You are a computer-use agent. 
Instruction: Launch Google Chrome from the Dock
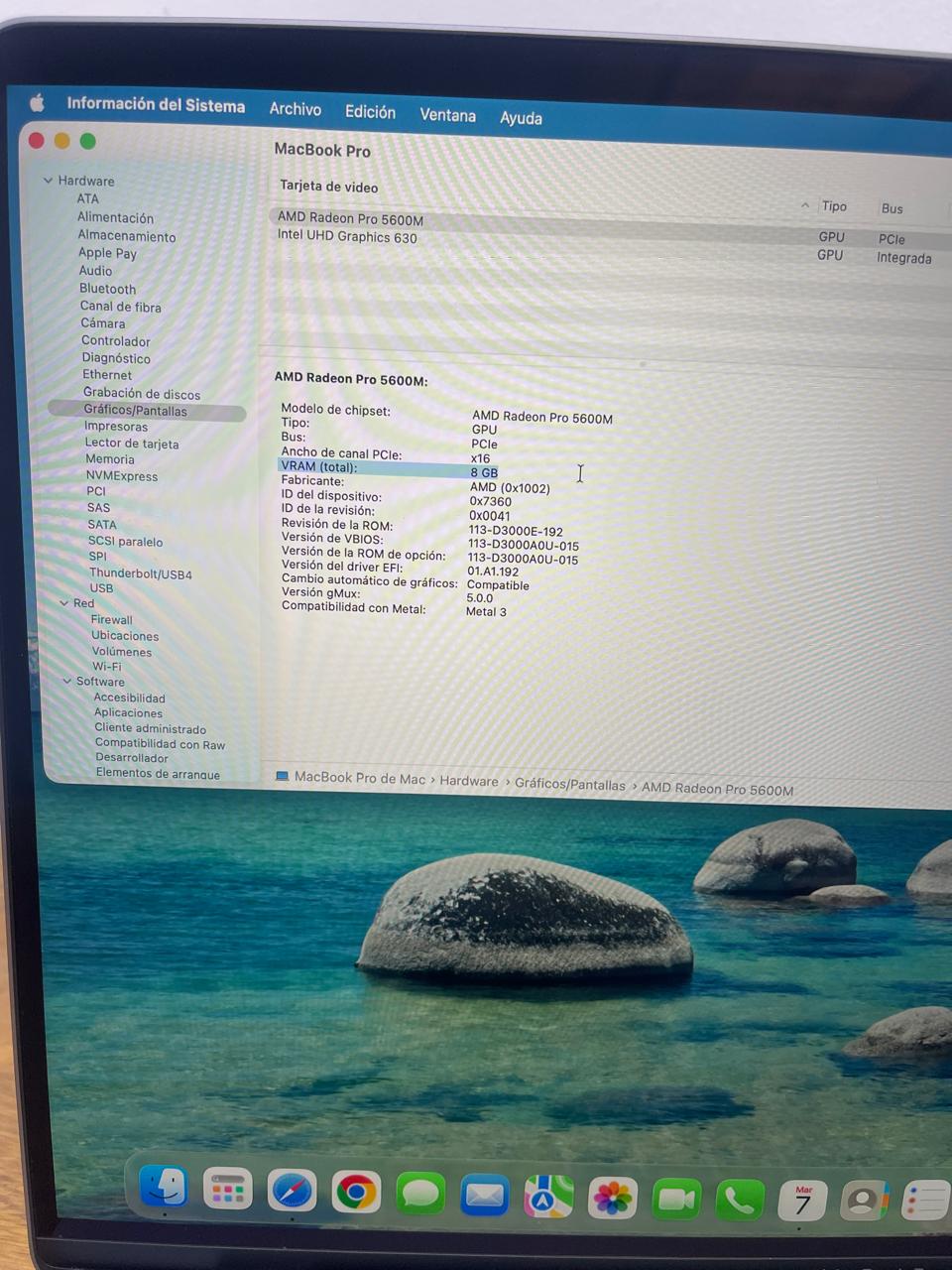click(356, 1192)
